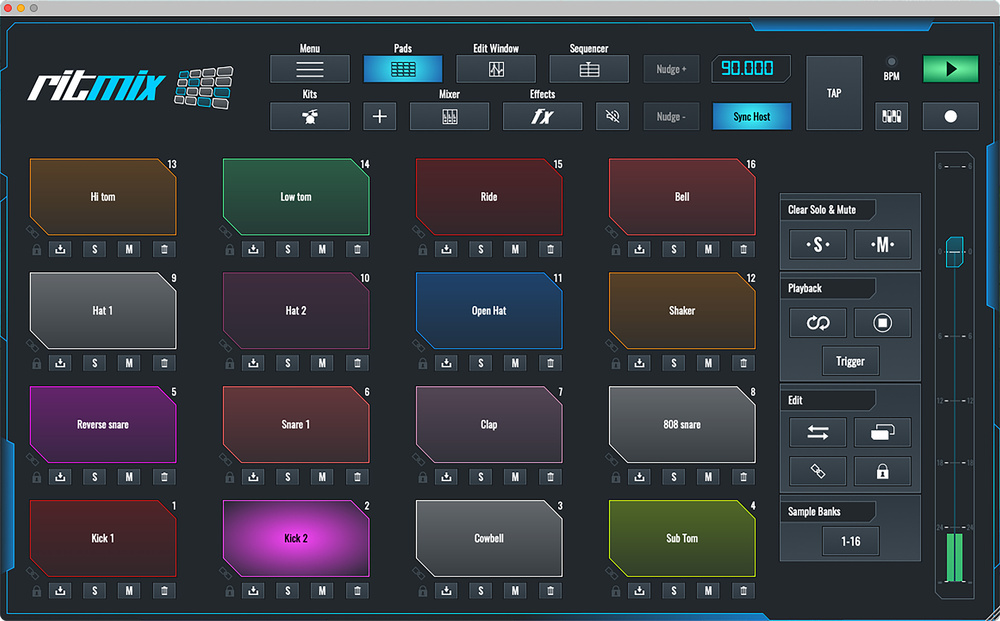Toggle Sync Host on or off
Screen dimensions: 1000x621
(751, 117)
